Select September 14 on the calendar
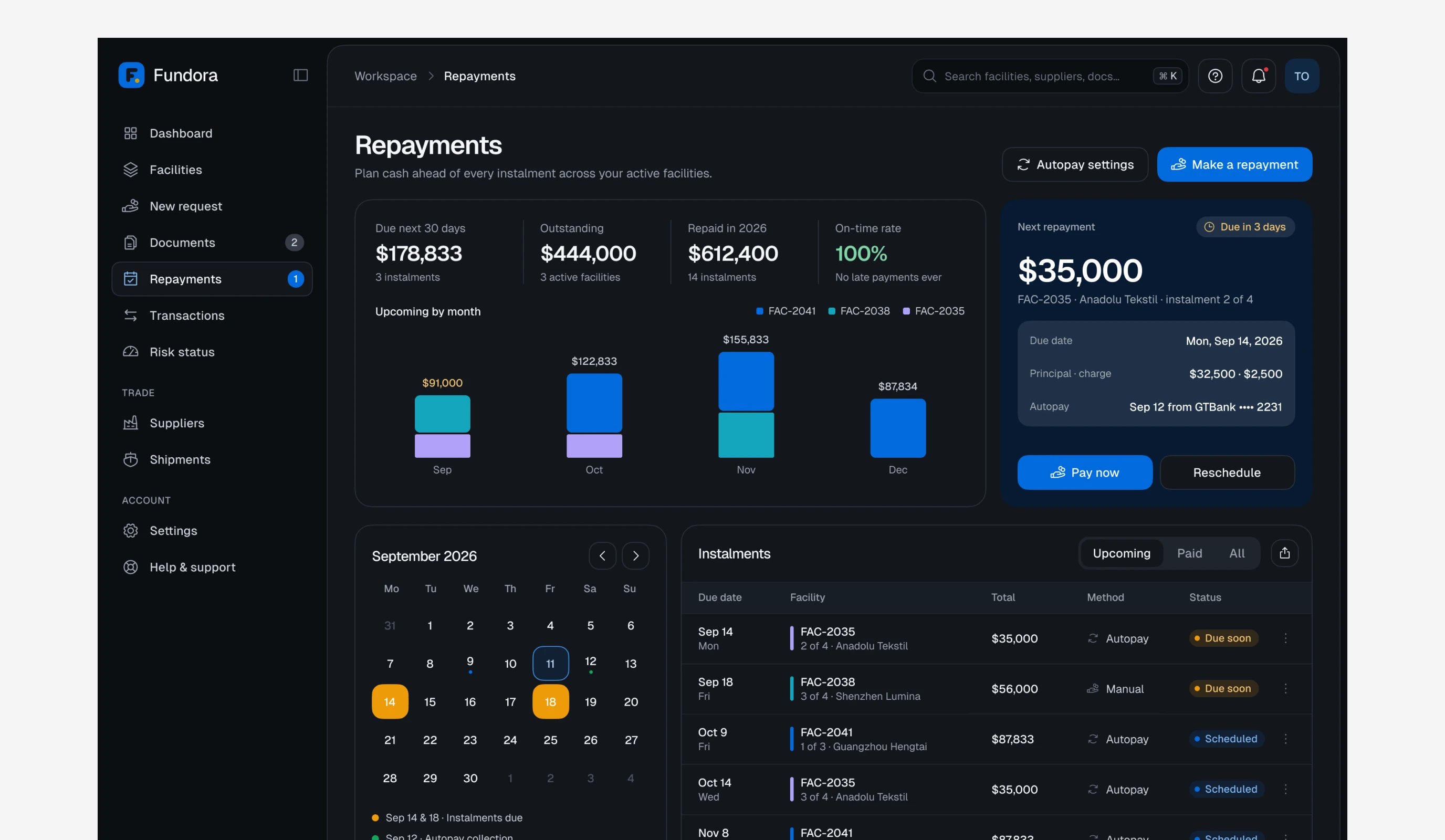 click(x=390, y=701)
